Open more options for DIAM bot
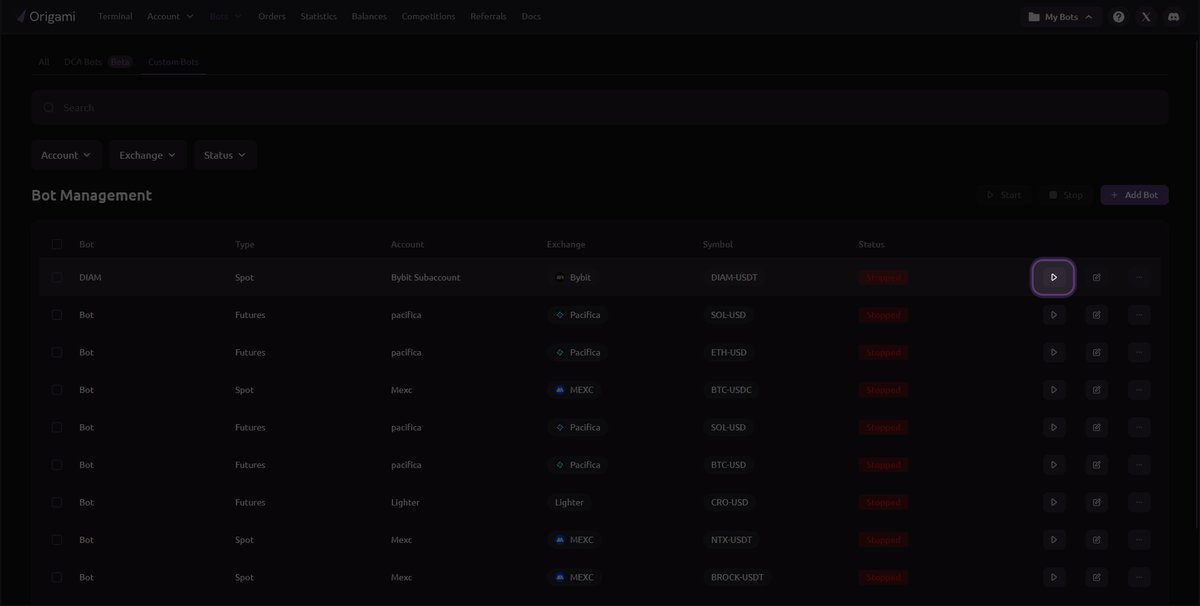1200x606 pixels. pos(1139,277)
